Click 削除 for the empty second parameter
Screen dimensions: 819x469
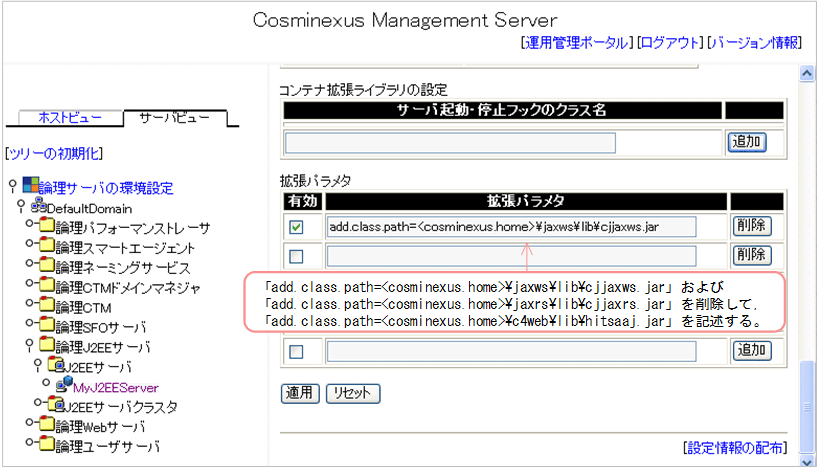(x=752, y=255)
